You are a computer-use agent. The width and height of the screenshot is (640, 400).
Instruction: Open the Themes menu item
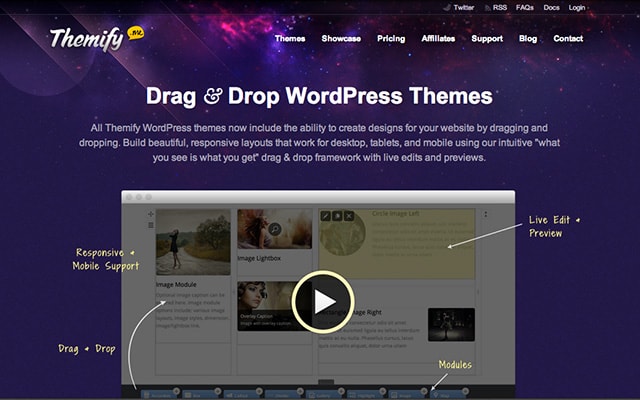[x=290, y=39]
